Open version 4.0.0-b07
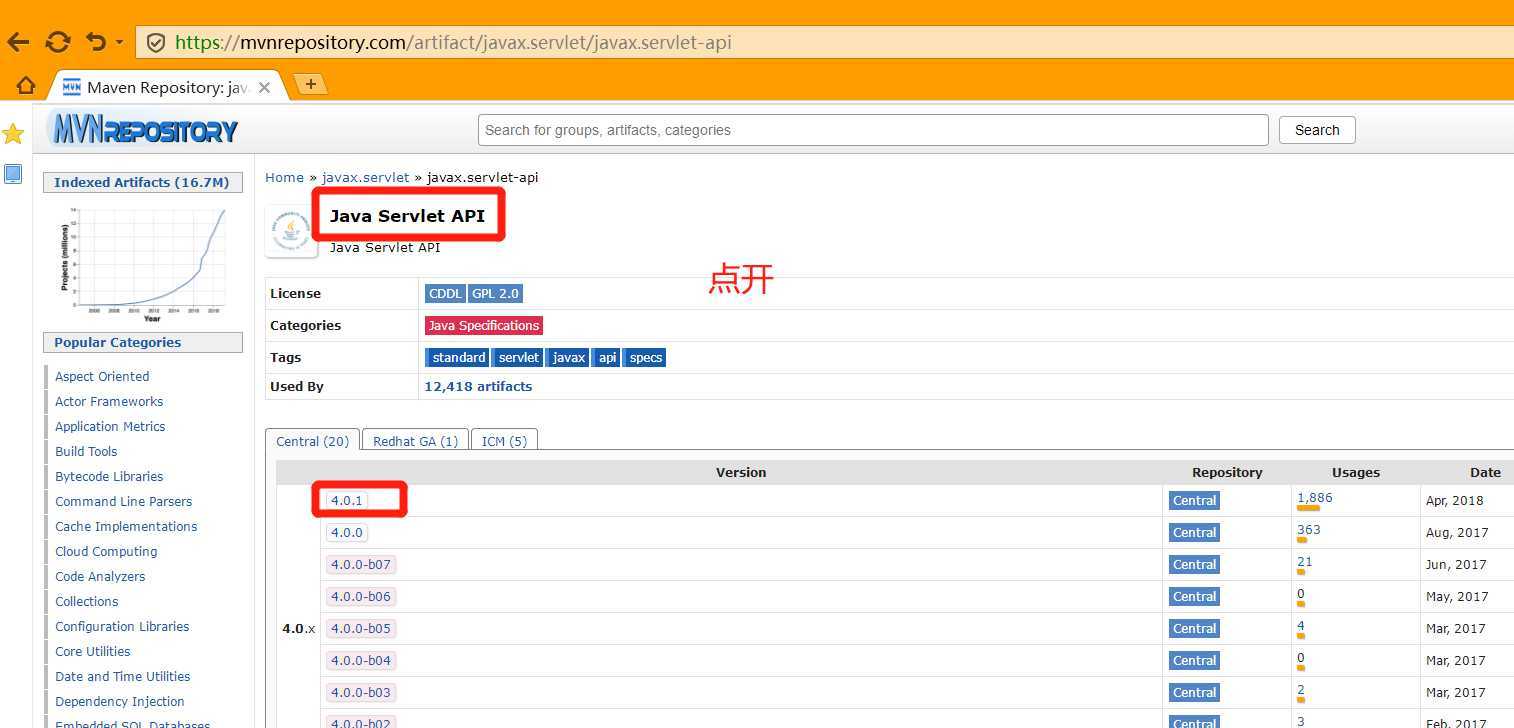 360,565
